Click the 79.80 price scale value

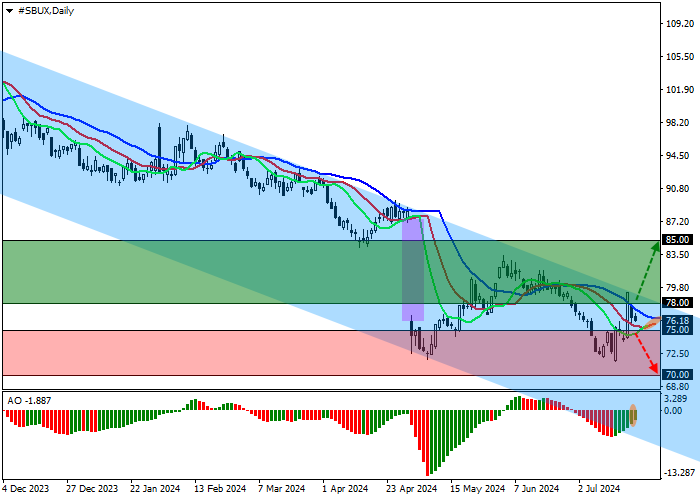point(680,288)
